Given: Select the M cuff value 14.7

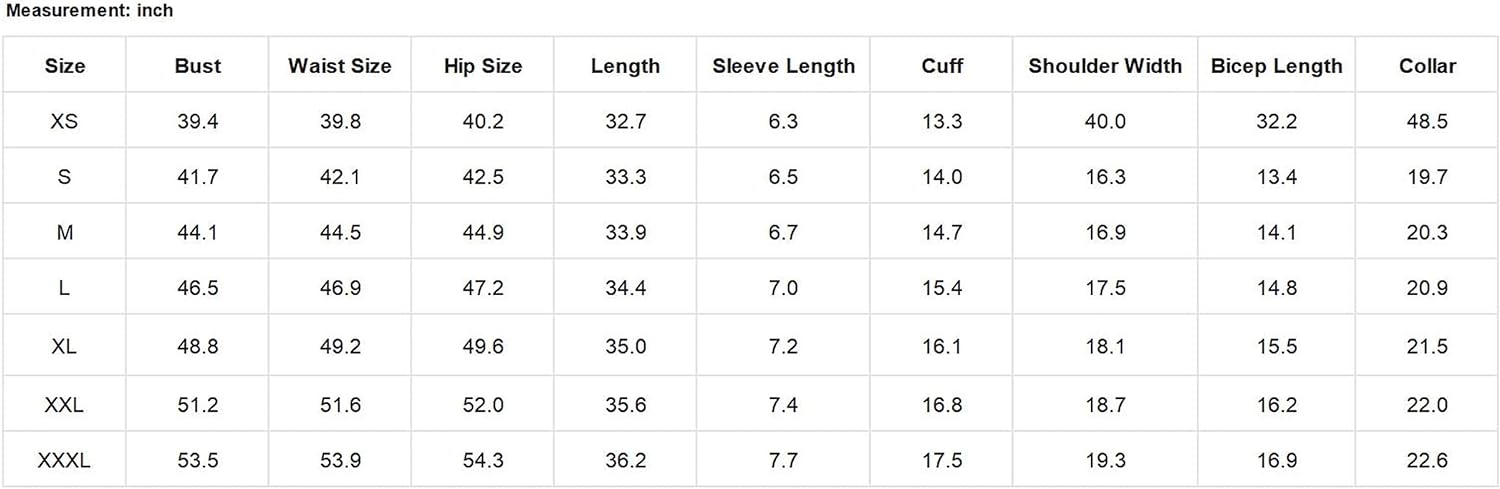Looking at the screenshot, I should coord(942,233).
